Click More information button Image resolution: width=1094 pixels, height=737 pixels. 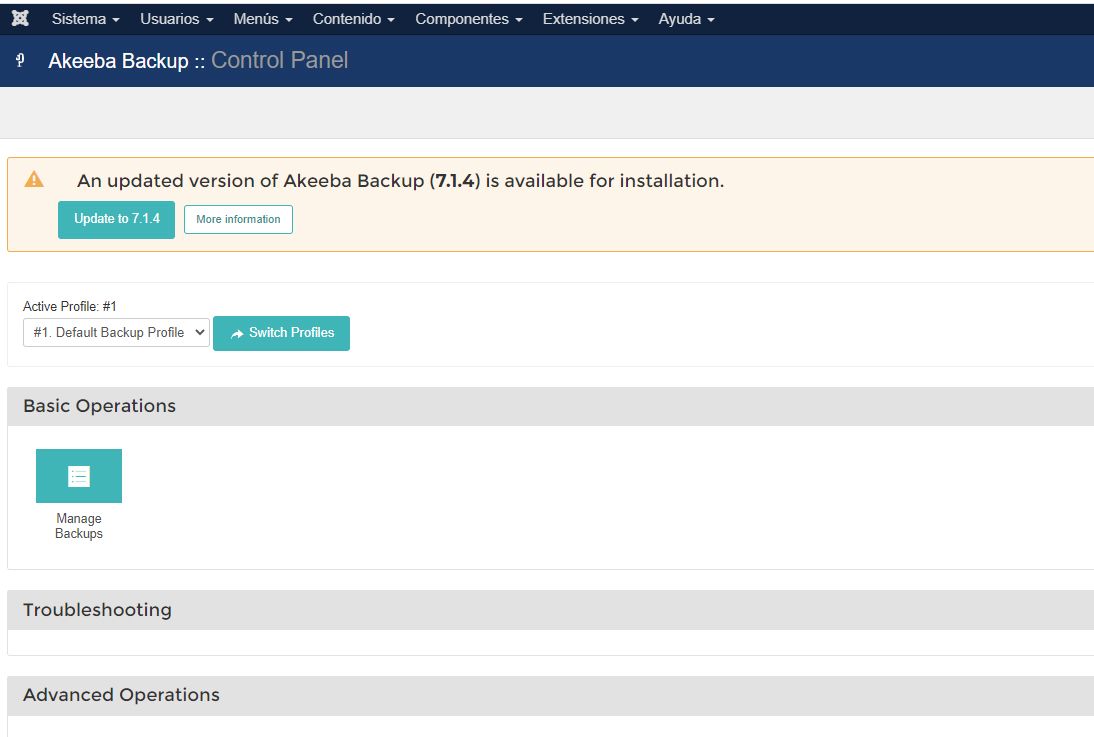point(238,220)
